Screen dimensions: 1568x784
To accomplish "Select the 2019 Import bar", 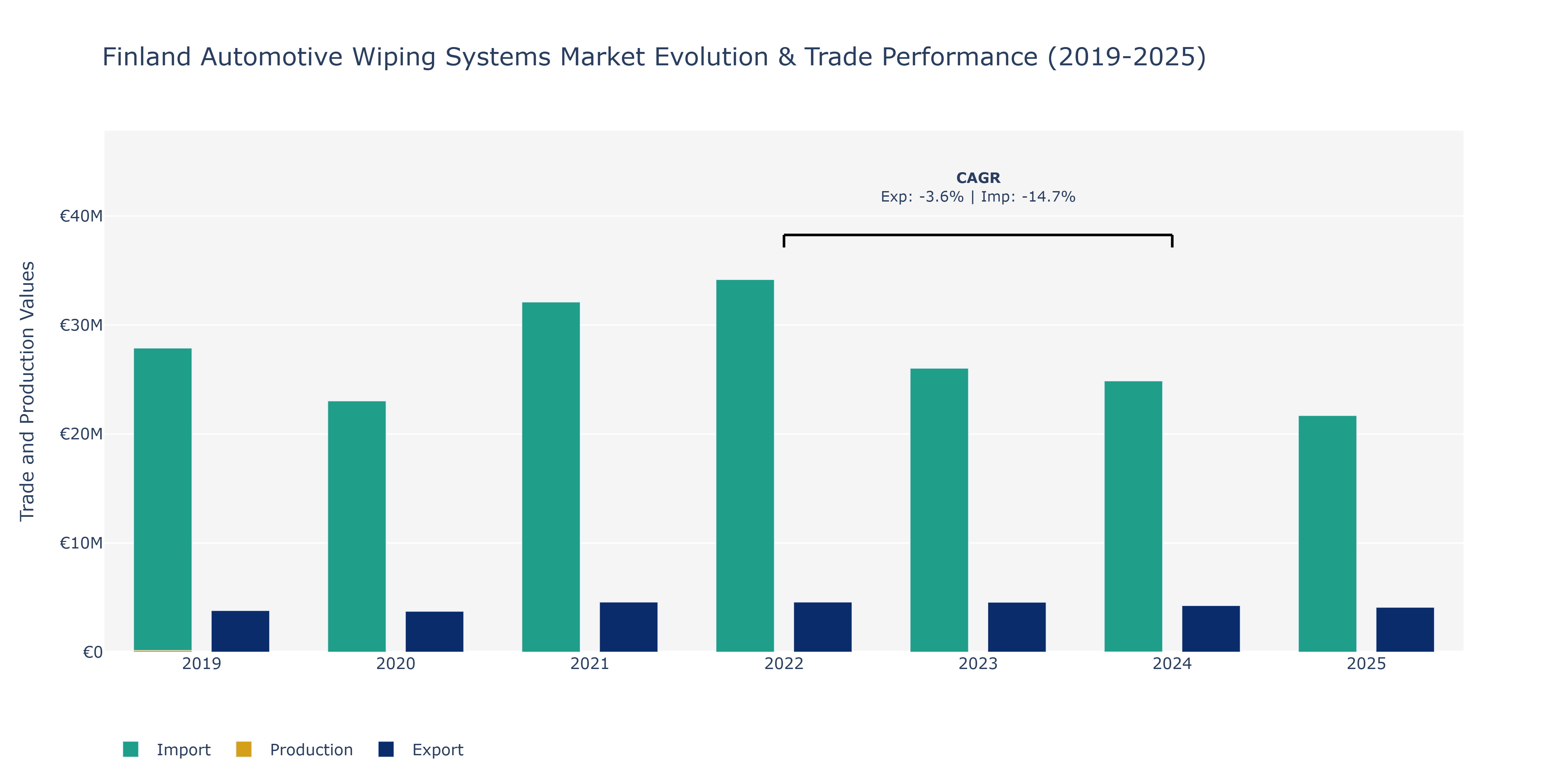I will click(x=163, y=499).
